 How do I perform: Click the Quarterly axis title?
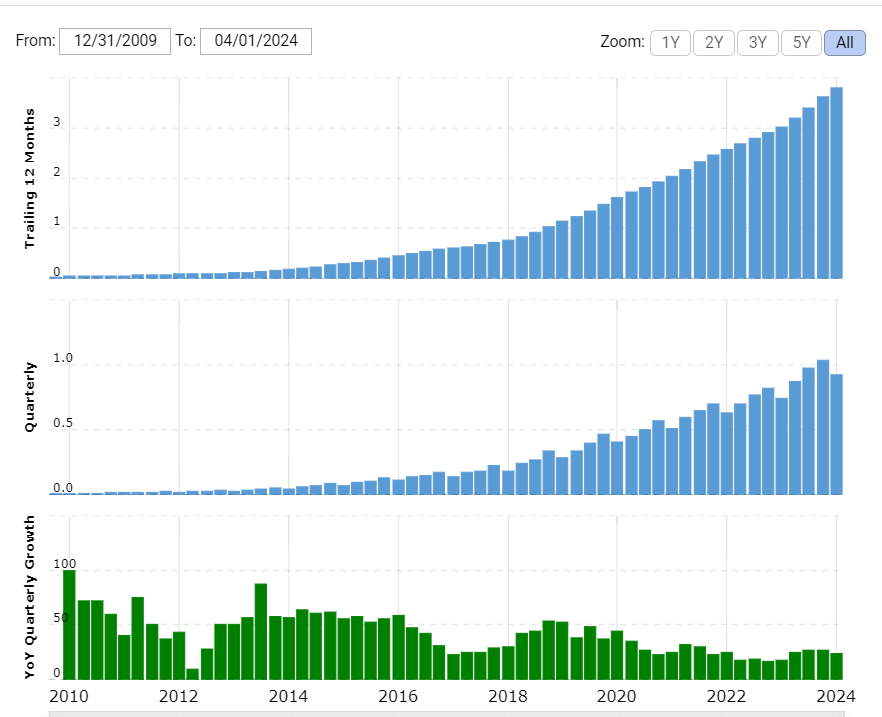[x=29, y=397]
